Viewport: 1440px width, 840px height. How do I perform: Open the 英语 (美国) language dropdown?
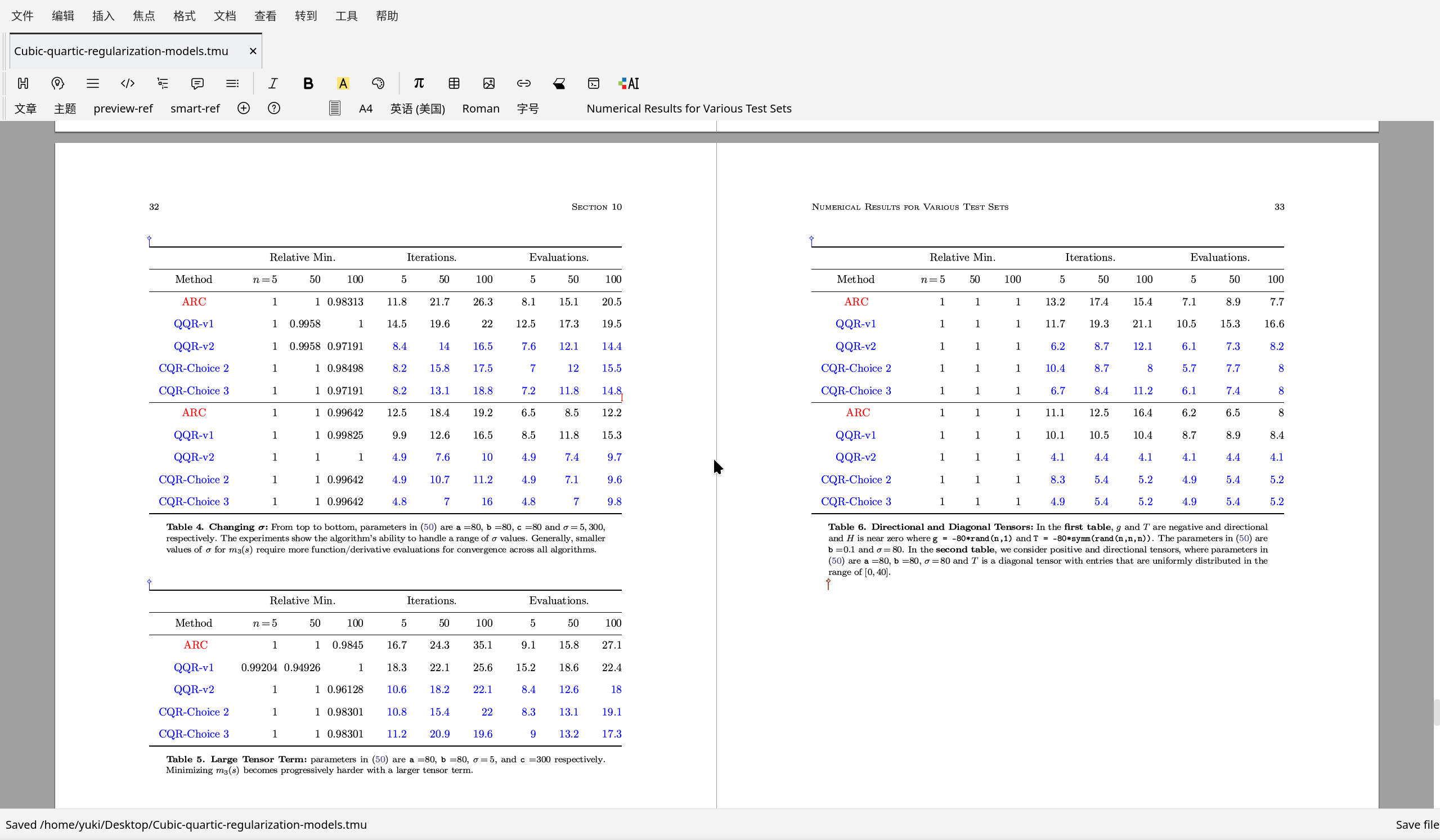point(417,109)
